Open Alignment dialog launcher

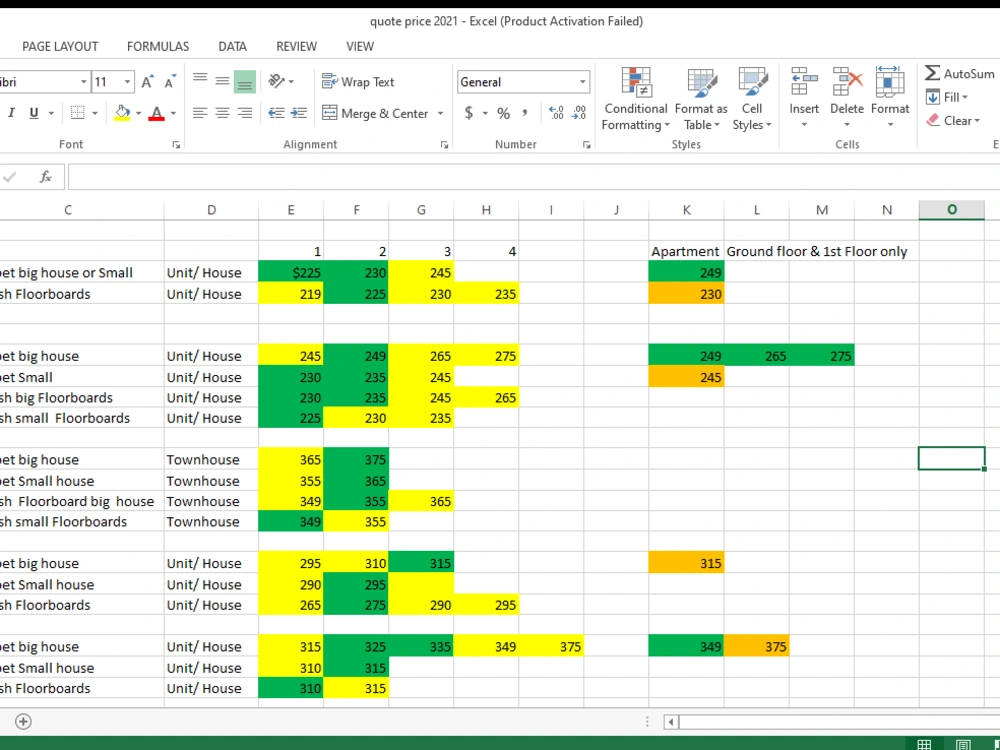coord(444,145)
